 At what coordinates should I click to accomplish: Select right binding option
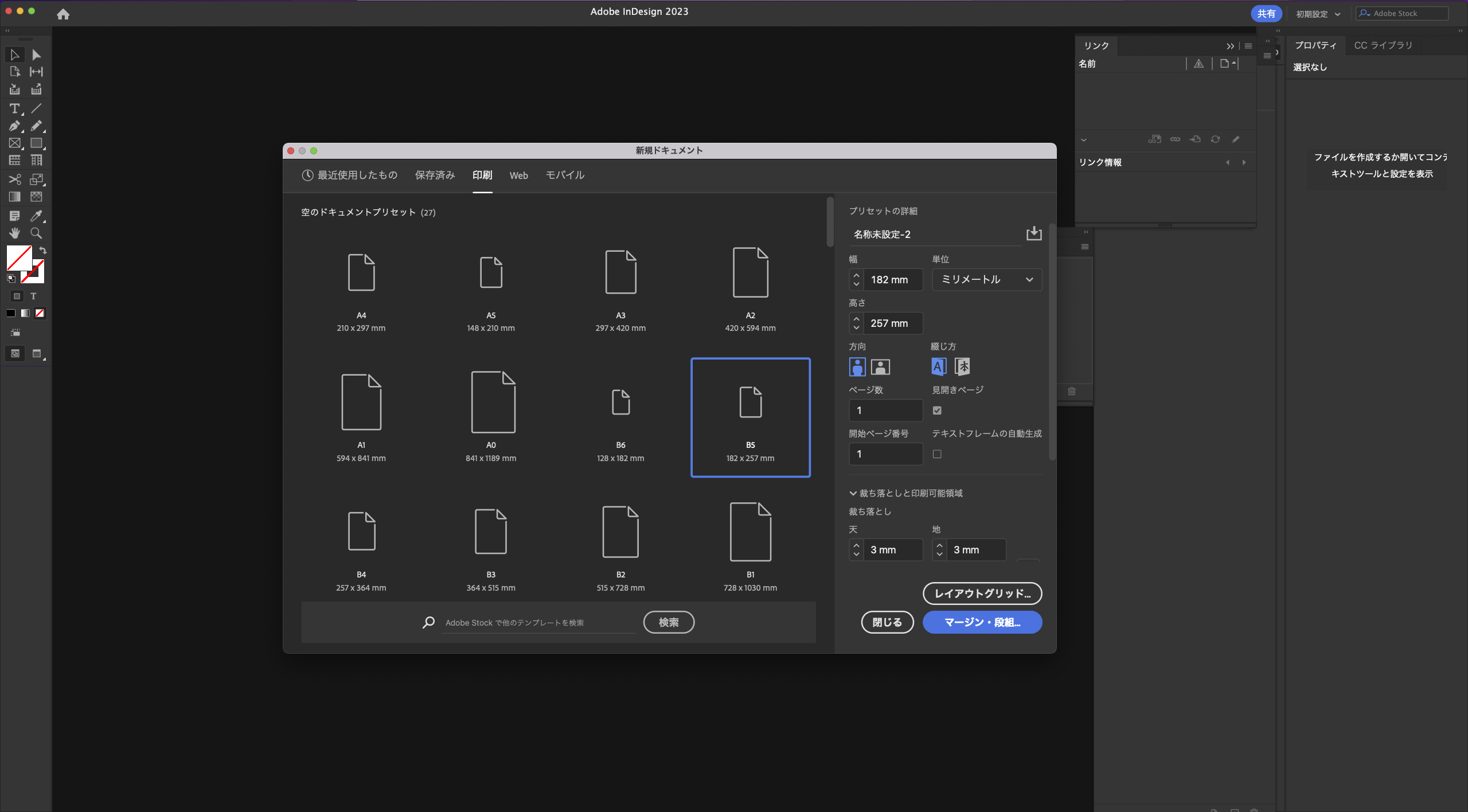coord(962,366)
